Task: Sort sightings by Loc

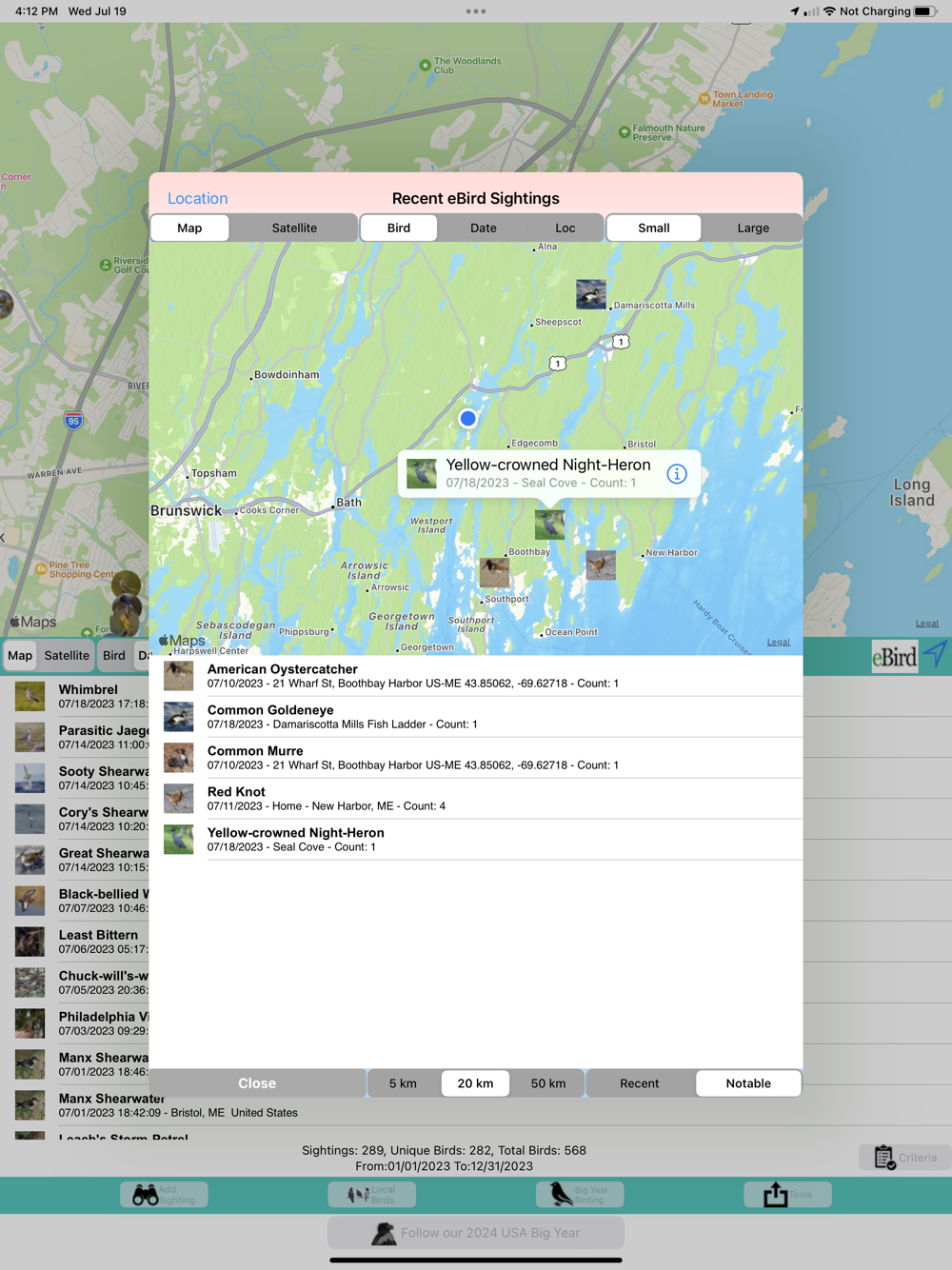Action: (565, 228)
